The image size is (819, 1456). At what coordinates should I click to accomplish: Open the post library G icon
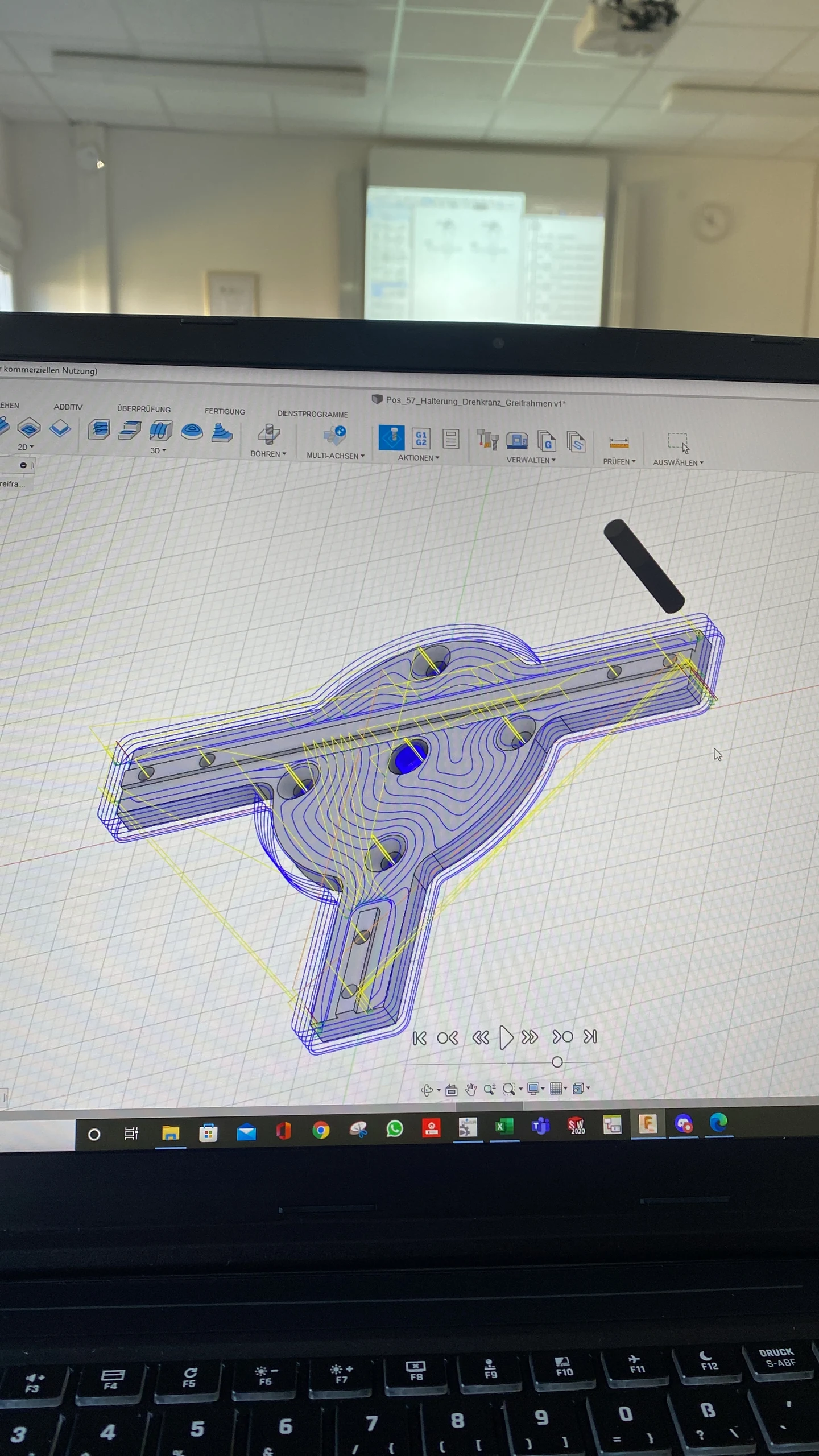tap(547, 442)
